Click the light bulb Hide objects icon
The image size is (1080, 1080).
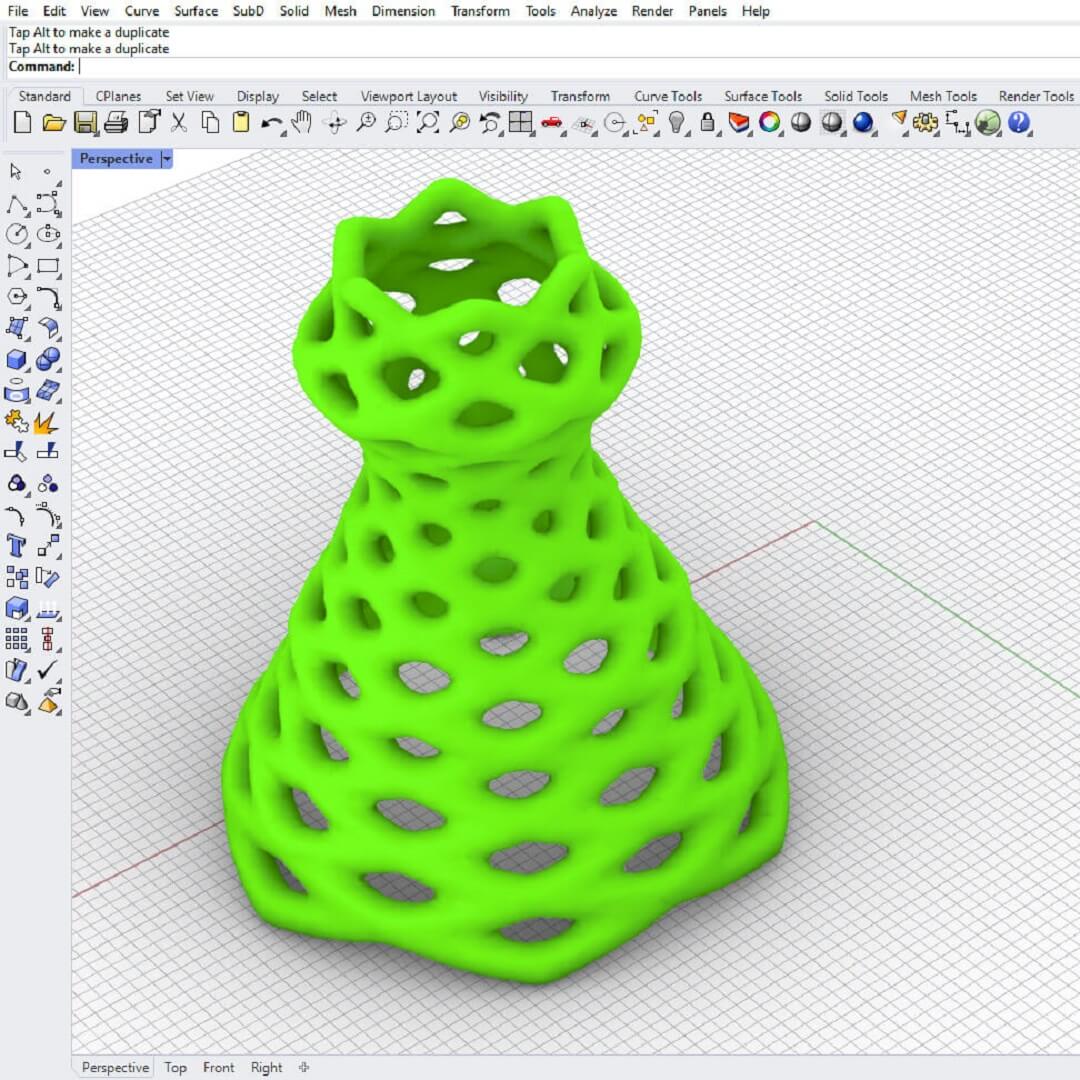point(677,123)
